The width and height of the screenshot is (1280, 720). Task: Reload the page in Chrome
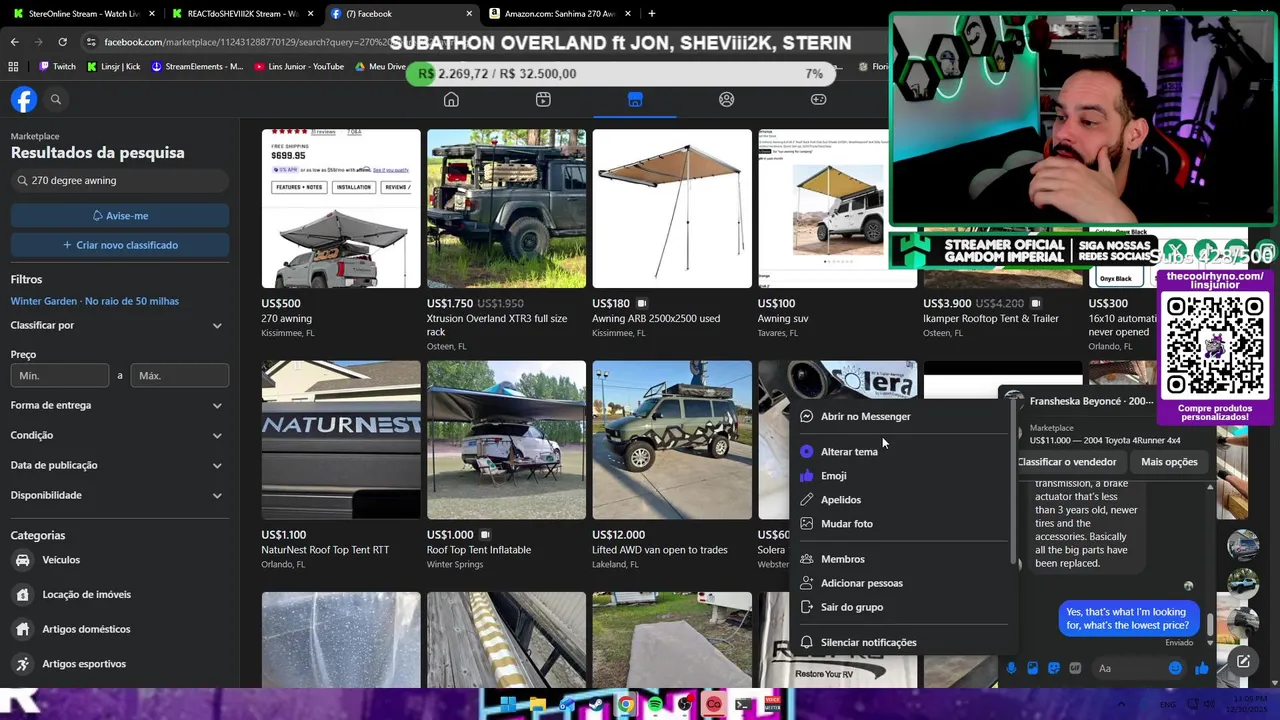coord(62,42)
